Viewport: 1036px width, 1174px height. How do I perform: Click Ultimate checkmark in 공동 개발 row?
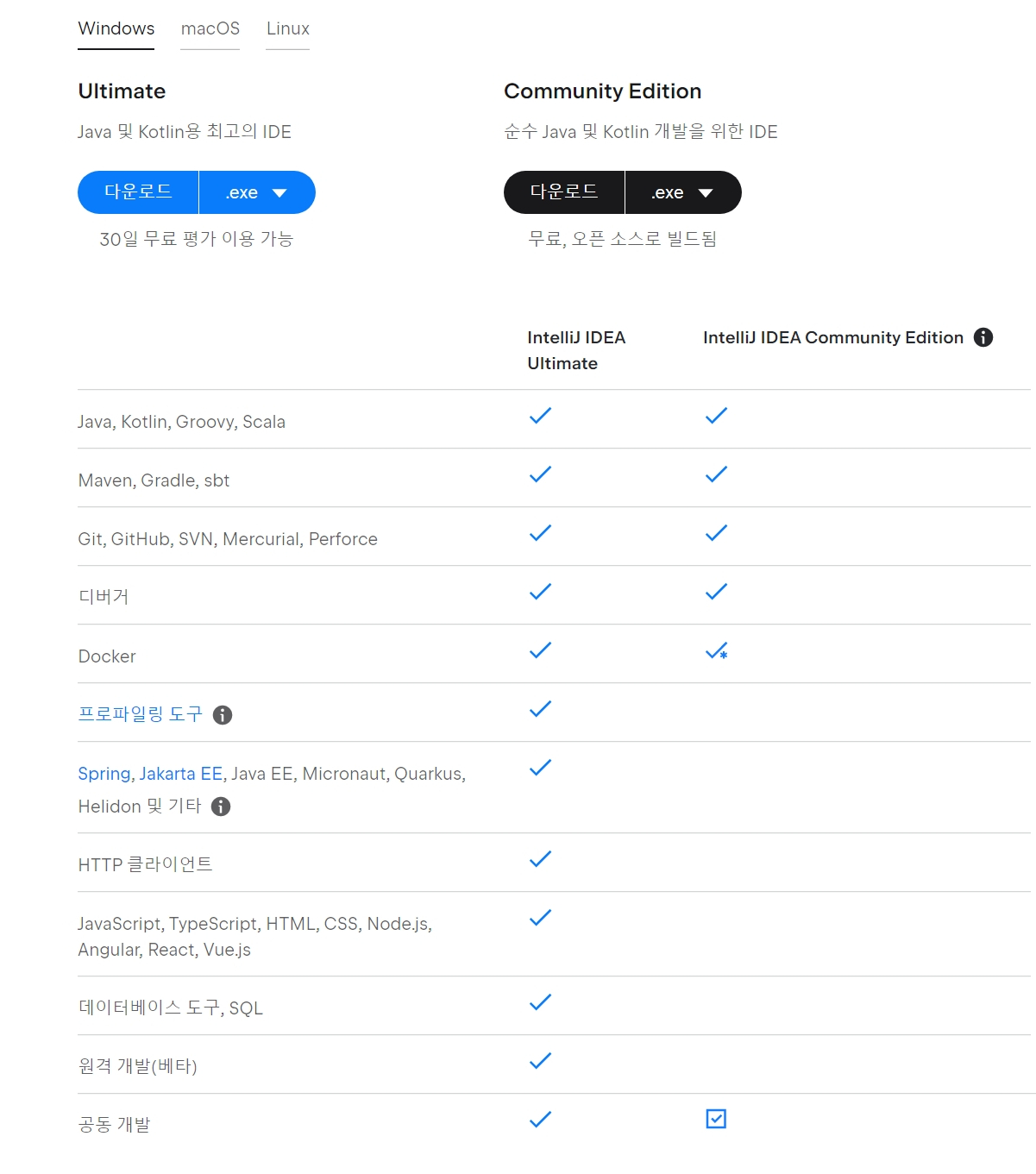[540, 1120]
